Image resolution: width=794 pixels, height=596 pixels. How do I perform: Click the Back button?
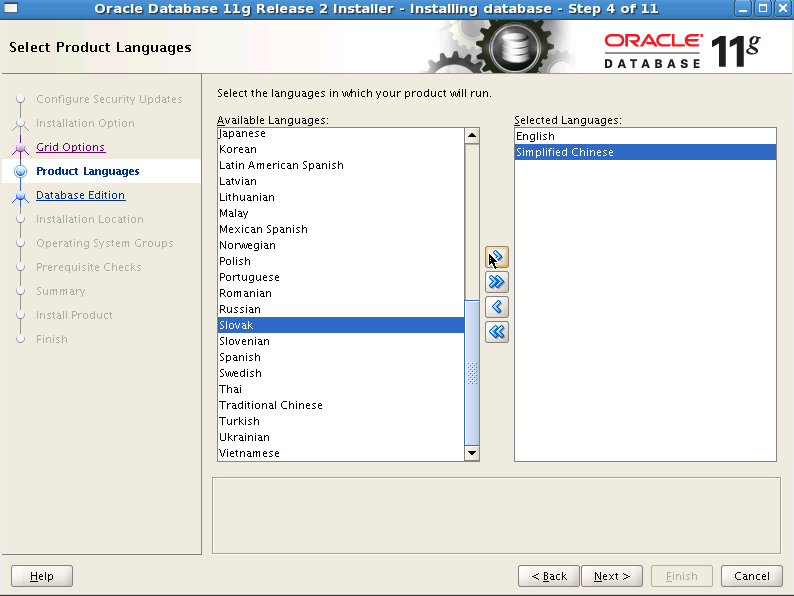549,576
